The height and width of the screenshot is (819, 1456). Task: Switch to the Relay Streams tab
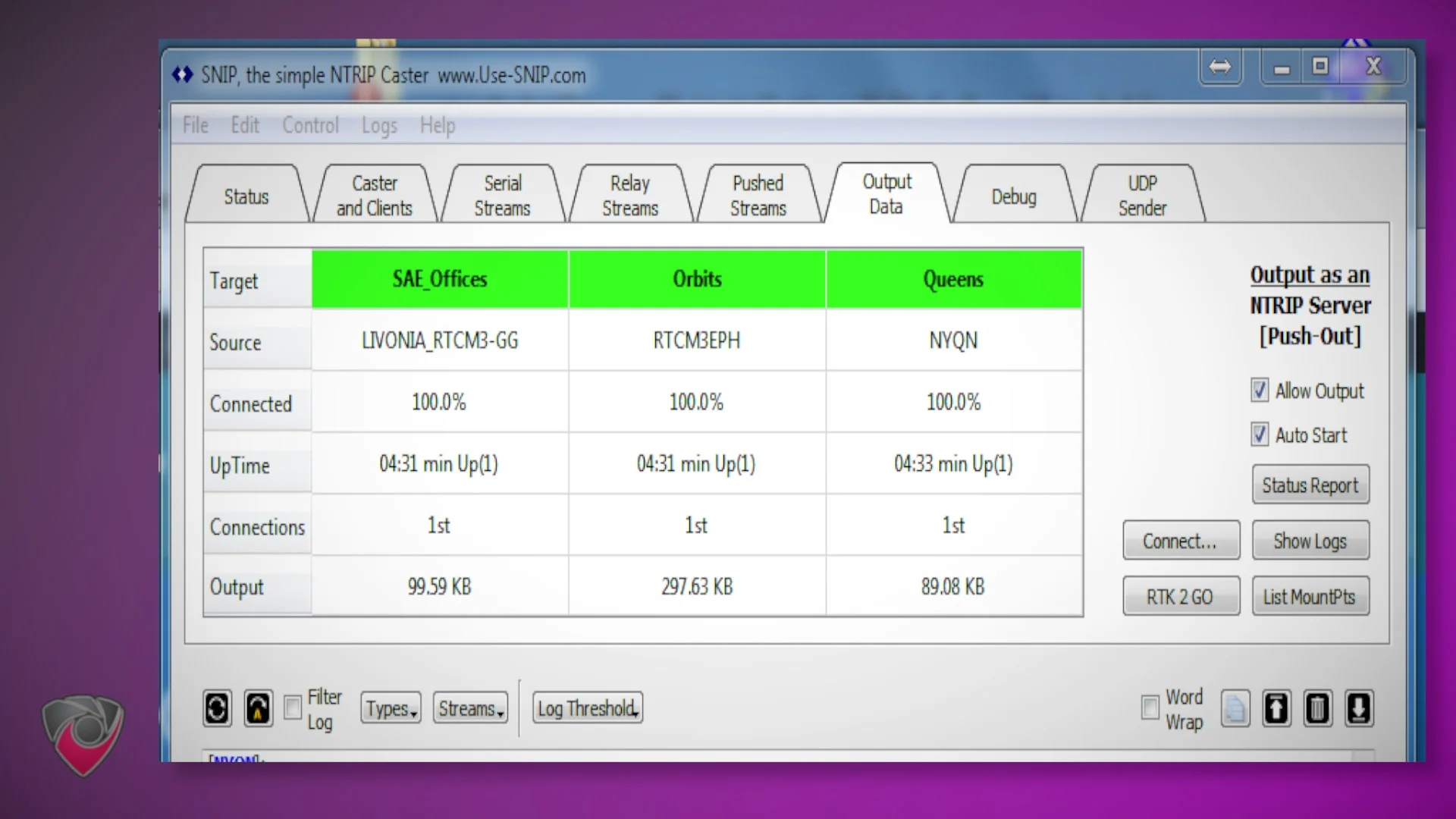pyautogui.click(x=630, y=196)
